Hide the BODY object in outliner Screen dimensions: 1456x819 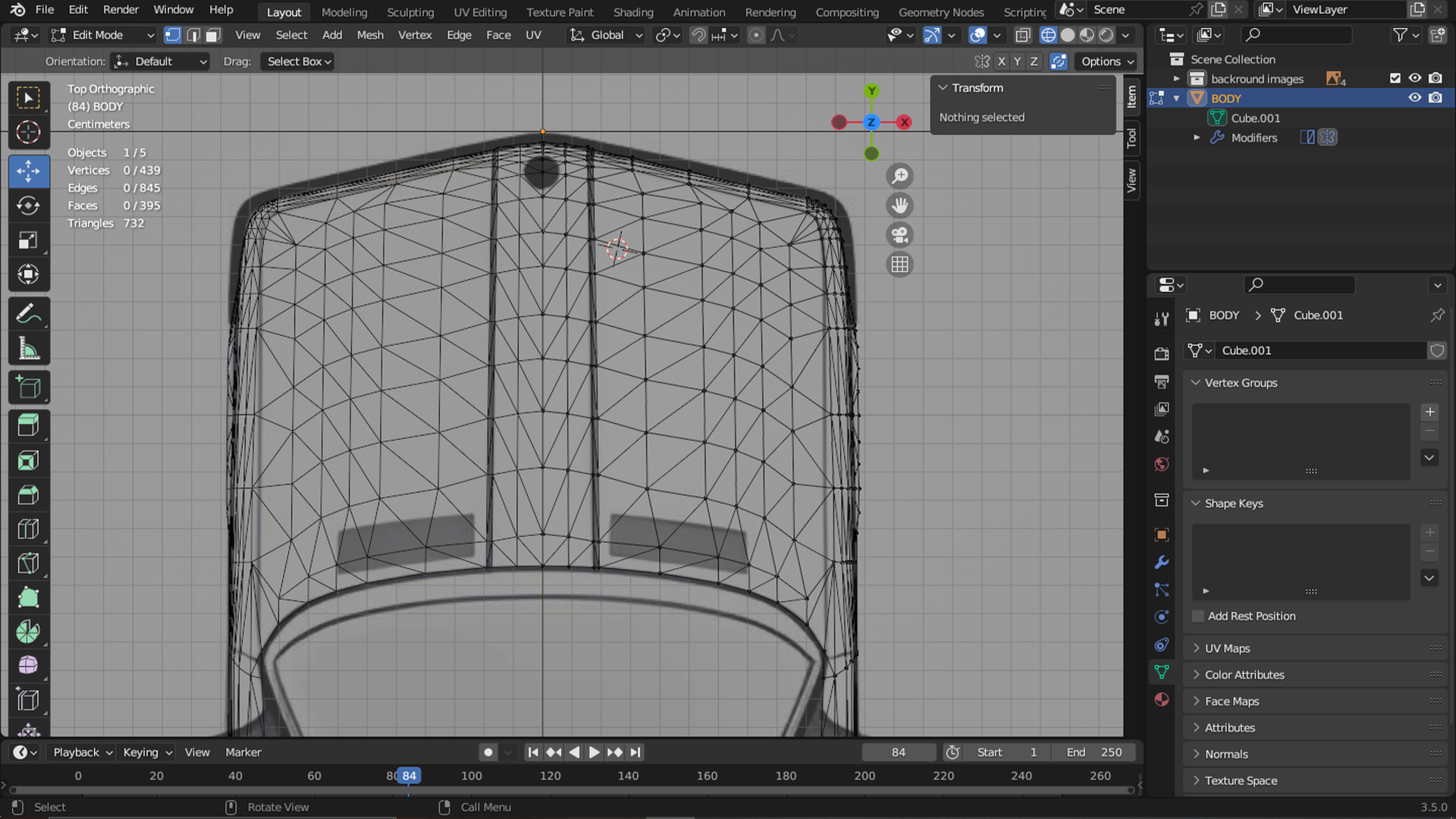(x=1414, y=98)
